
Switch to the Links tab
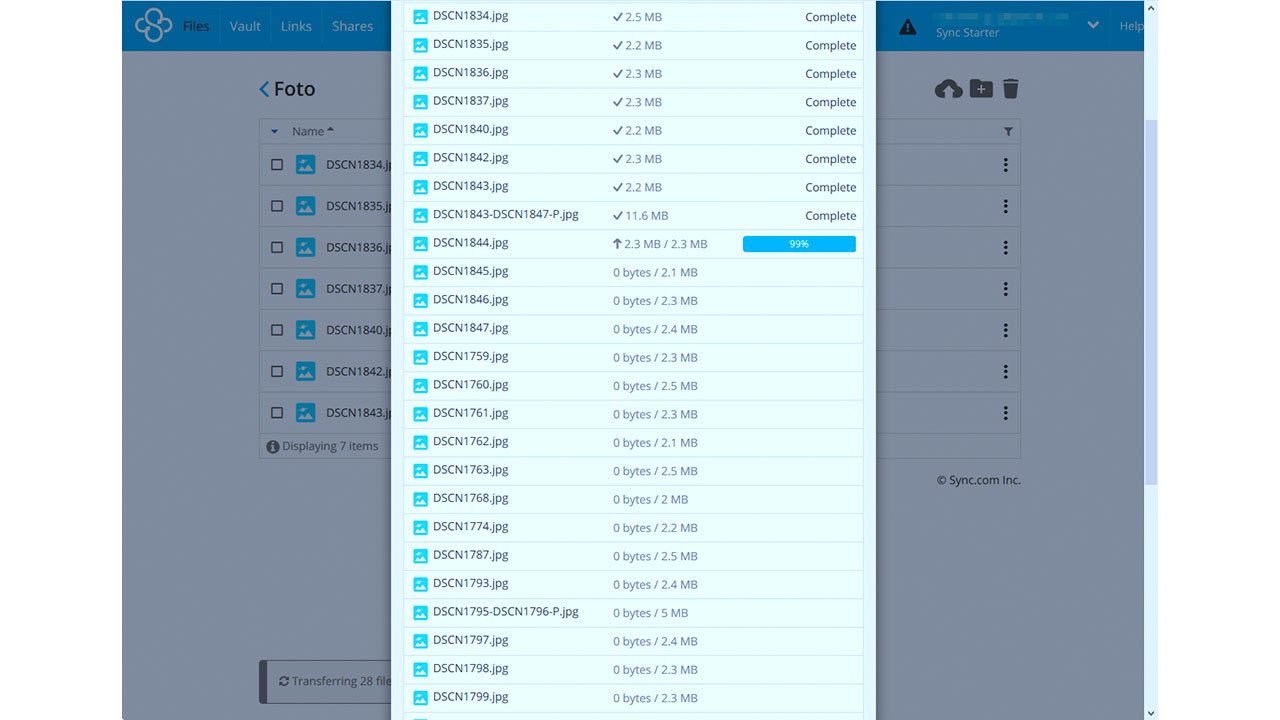296,26
